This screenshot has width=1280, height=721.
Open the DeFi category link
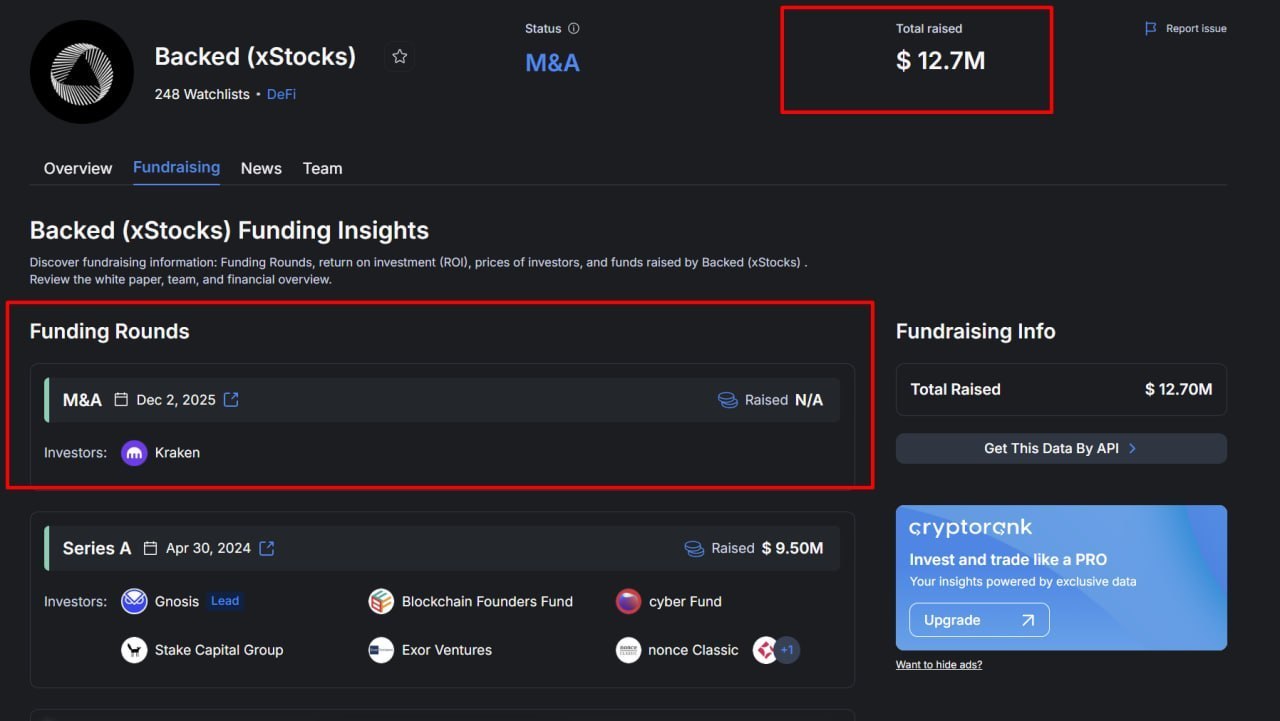pos(281,94)
